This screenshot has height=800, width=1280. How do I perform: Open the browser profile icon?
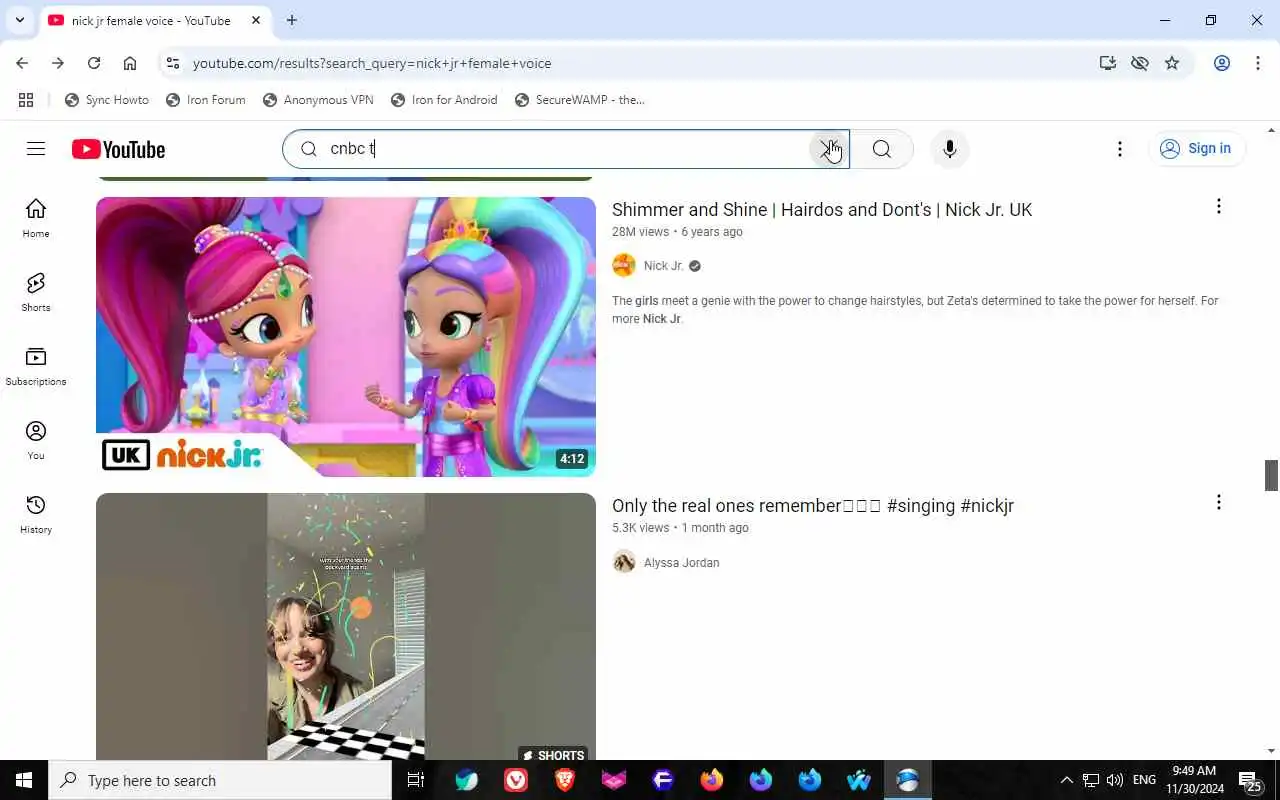[x=1222, y=63]
